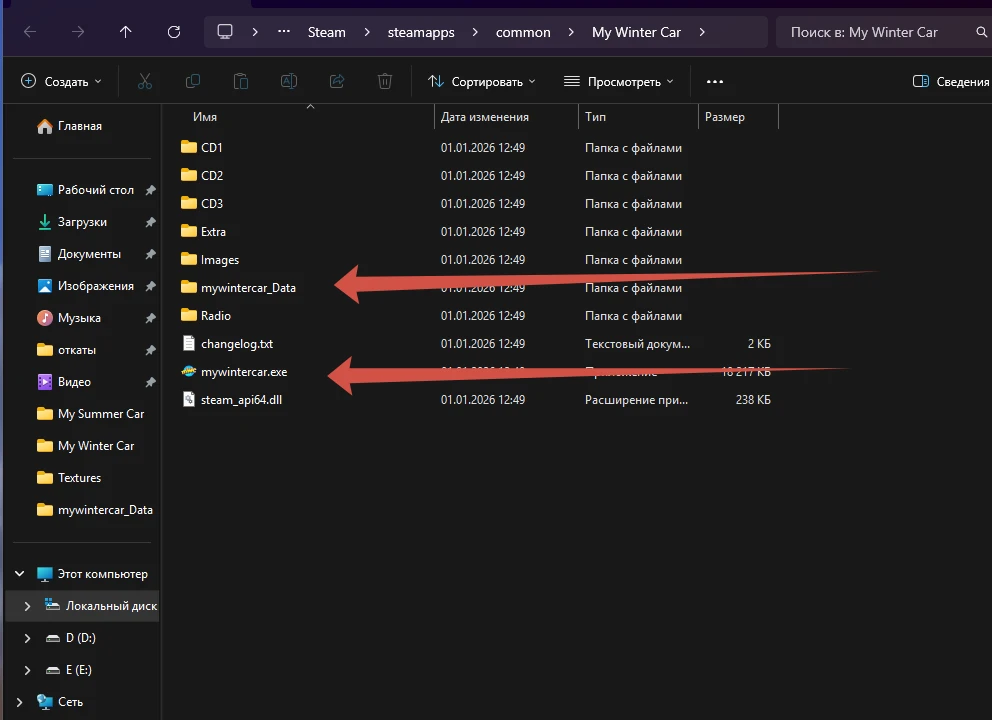Sort by the Дата изменения column header
The height and width of the screenshot is (720, 992).
(x=485, y=117)
